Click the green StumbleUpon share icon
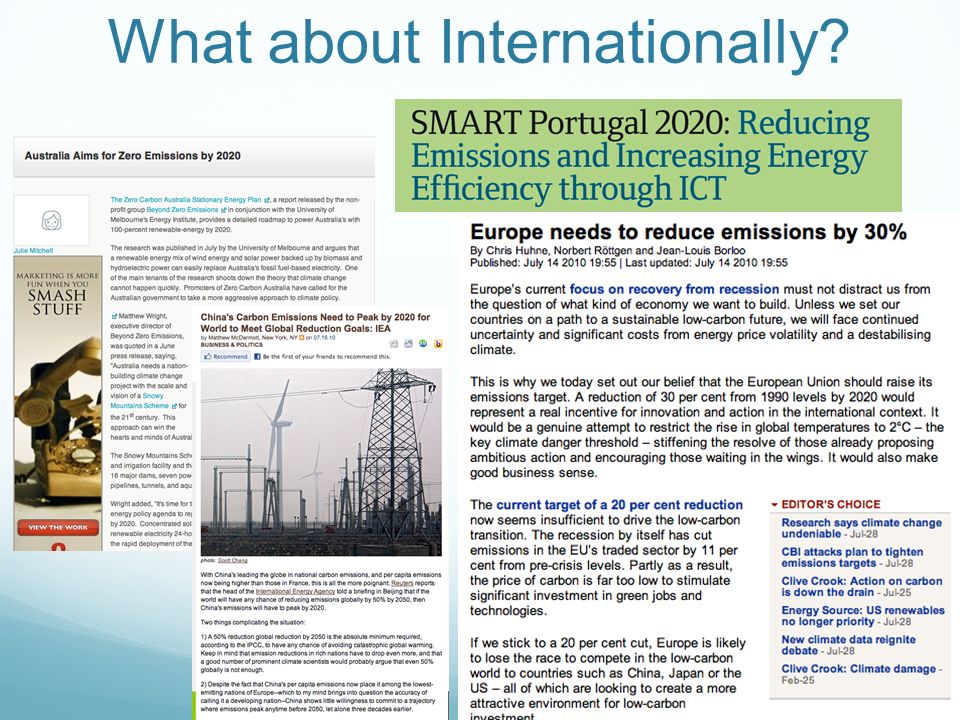960x720 pixels. pyautogui.click(x=423, y=343)
